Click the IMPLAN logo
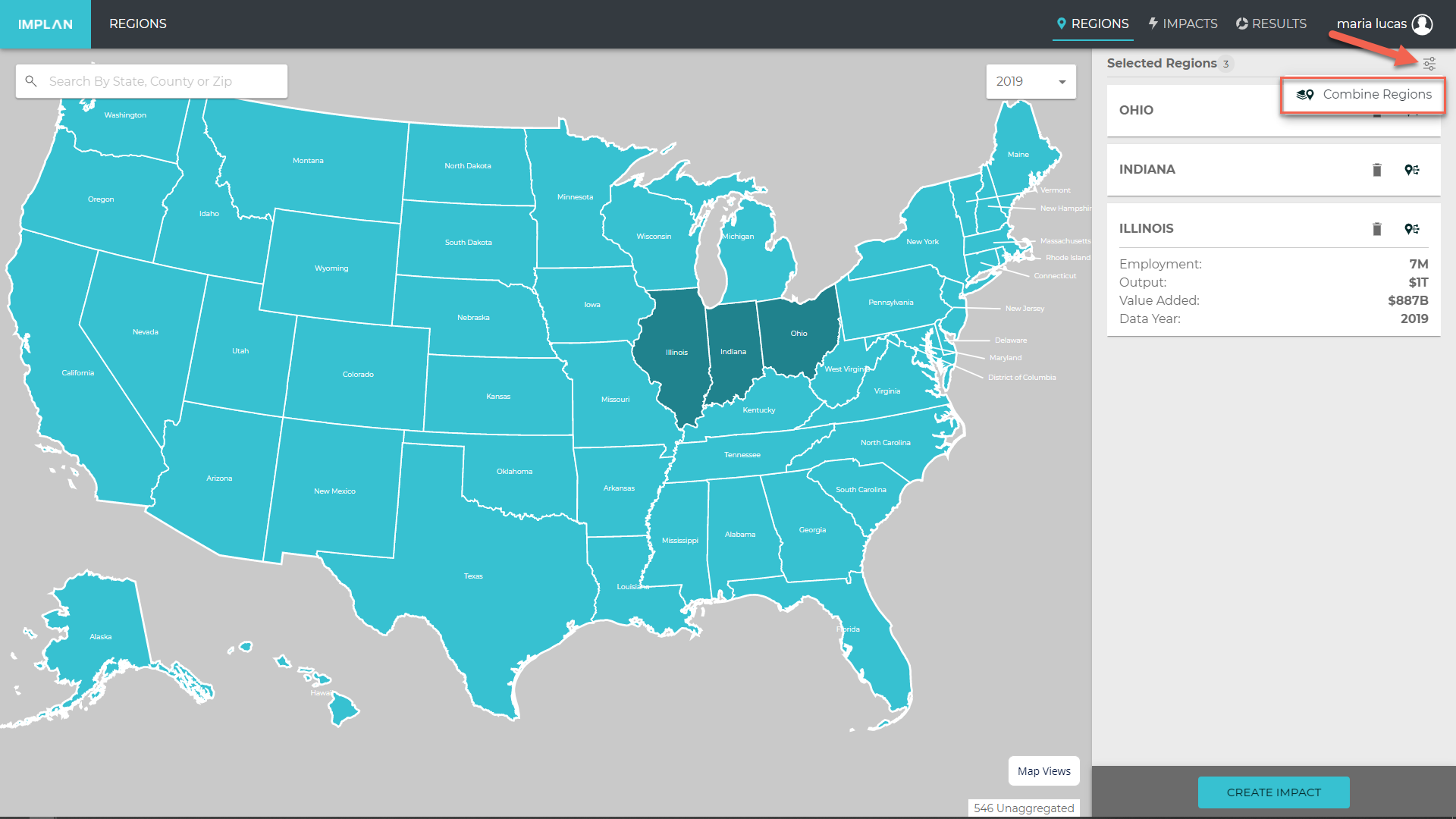Viewport: 1456px width, 819px height. [45, 24]
